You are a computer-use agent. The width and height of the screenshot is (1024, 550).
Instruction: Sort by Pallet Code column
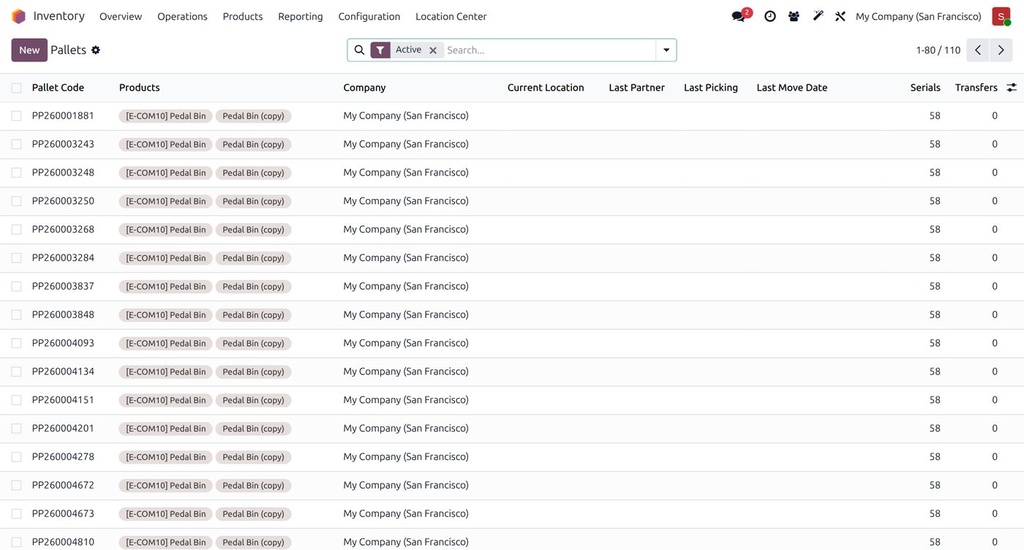click(58, 88)
